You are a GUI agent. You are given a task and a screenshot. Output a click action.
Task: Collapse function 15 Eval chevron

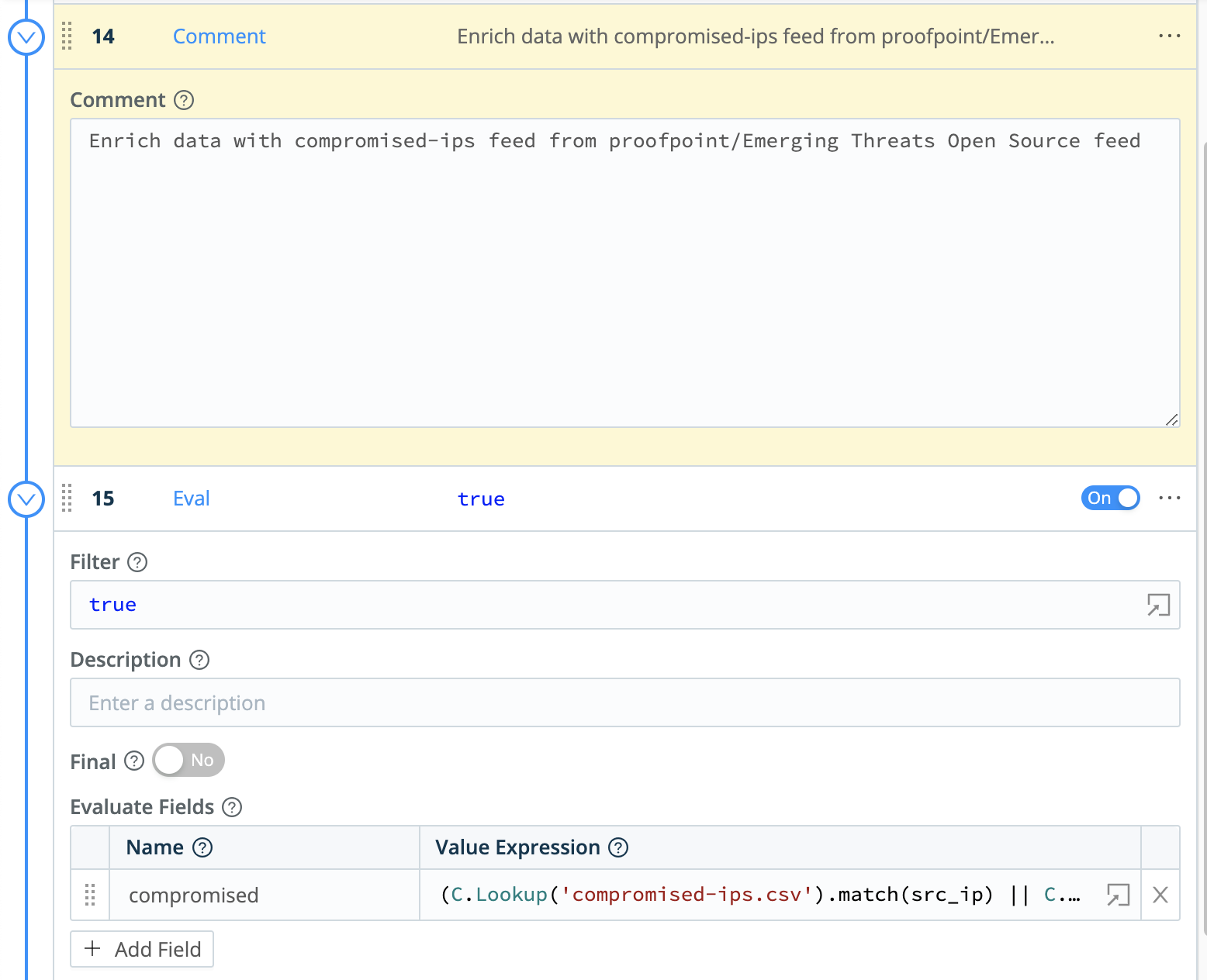point(26,499)
